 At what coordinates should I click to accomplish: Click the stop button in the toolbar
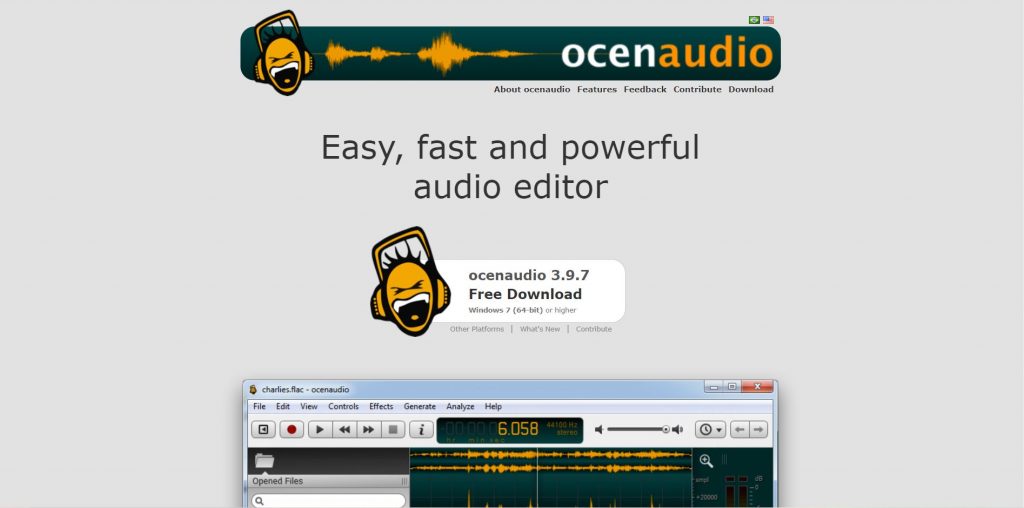(393, 429)
